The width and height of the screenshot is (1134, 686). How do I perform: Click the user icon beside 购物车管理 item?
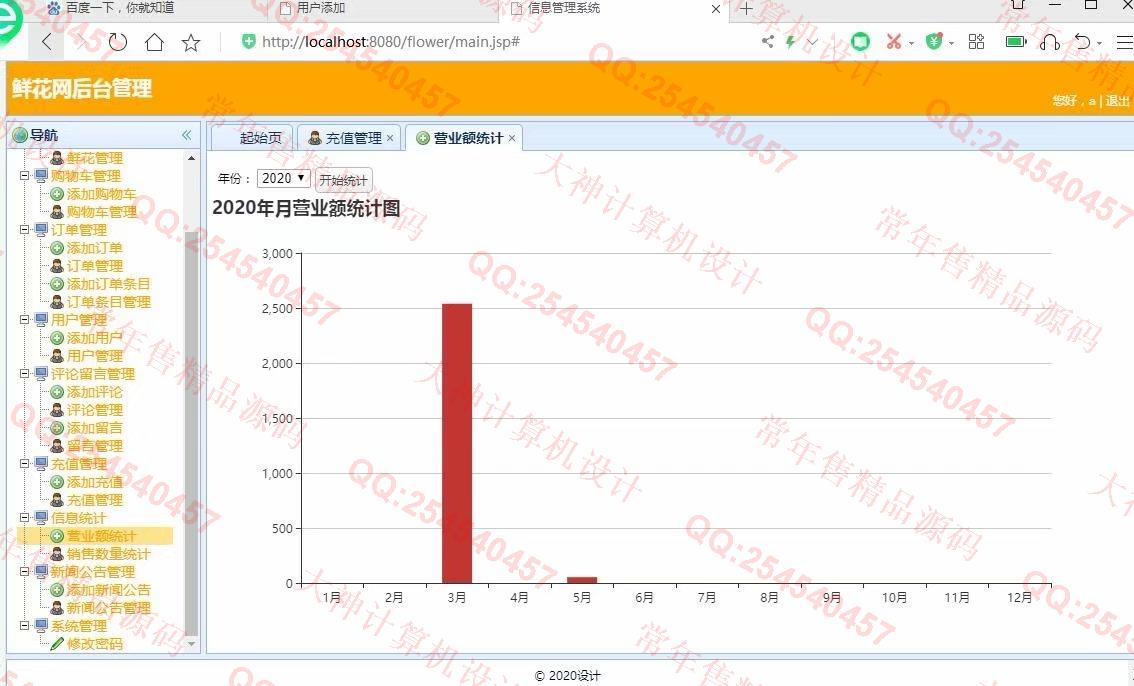57,212
